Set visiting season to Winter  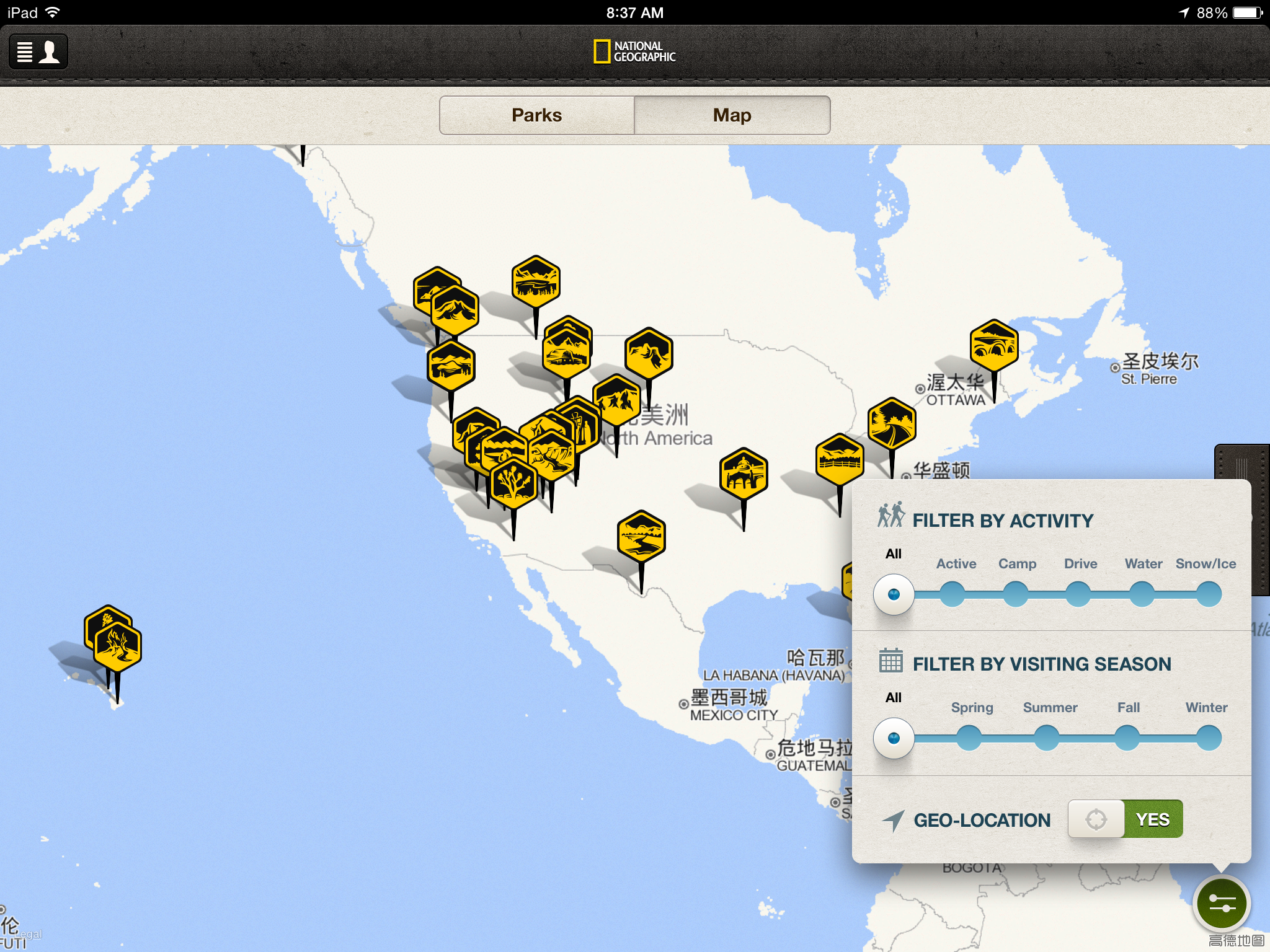click(x=1209, y=738)
